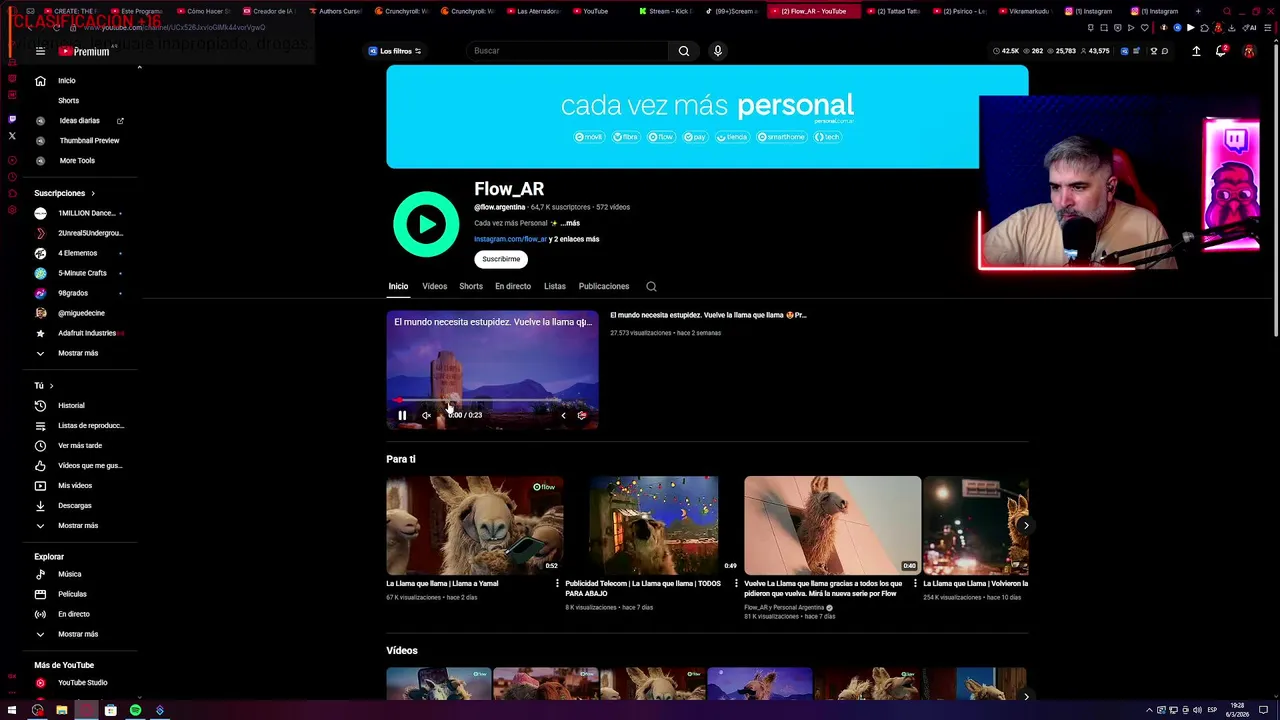This screenshot has width=1280, height=720.
Task: Open the notifications bell
Action: tap(1221, 51)
